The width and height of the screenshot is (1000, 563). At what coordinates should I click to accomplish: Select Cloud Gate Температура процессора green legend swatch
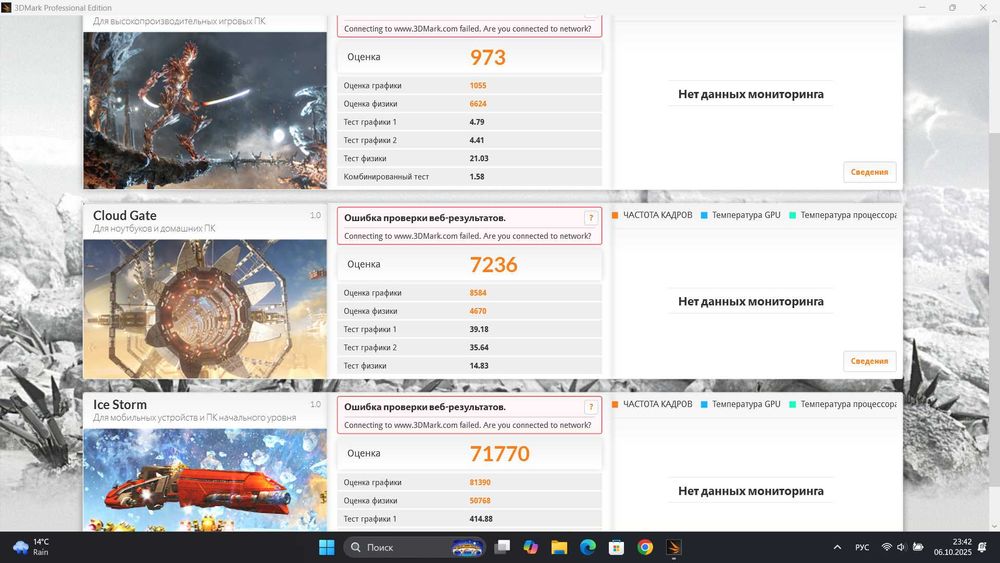[x=792, y=216]
